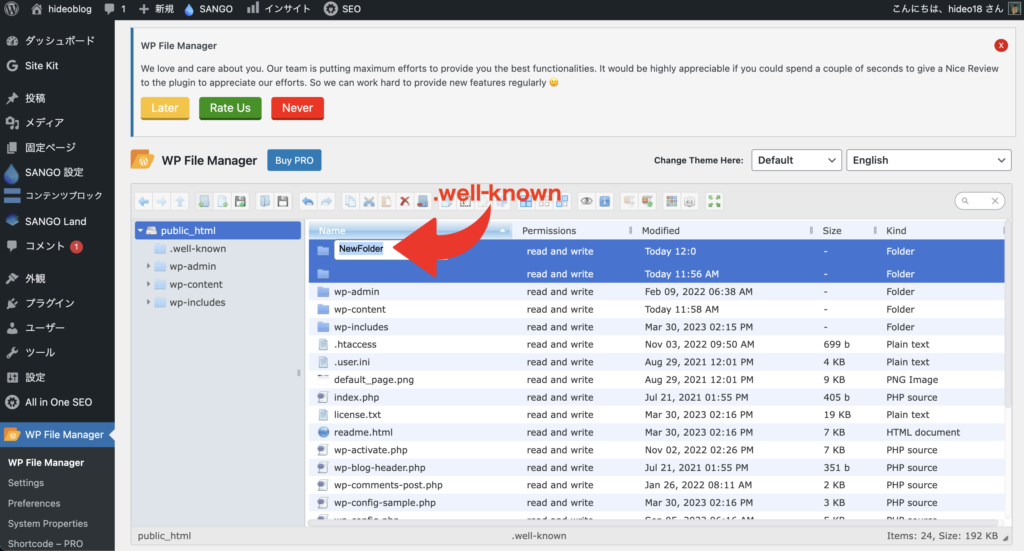Click the Sort toolbar icon
1024x551 pixels.
690,201
